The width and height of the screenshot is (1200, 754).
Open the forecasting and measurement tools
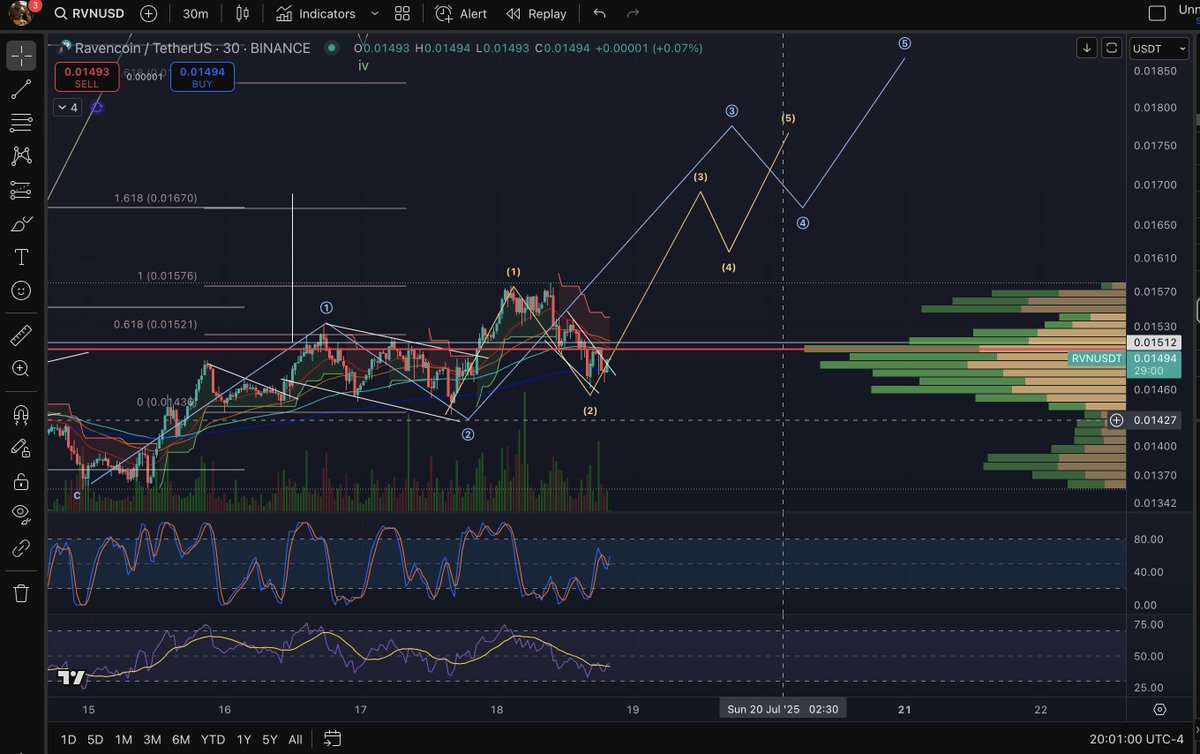coord(21,190)
